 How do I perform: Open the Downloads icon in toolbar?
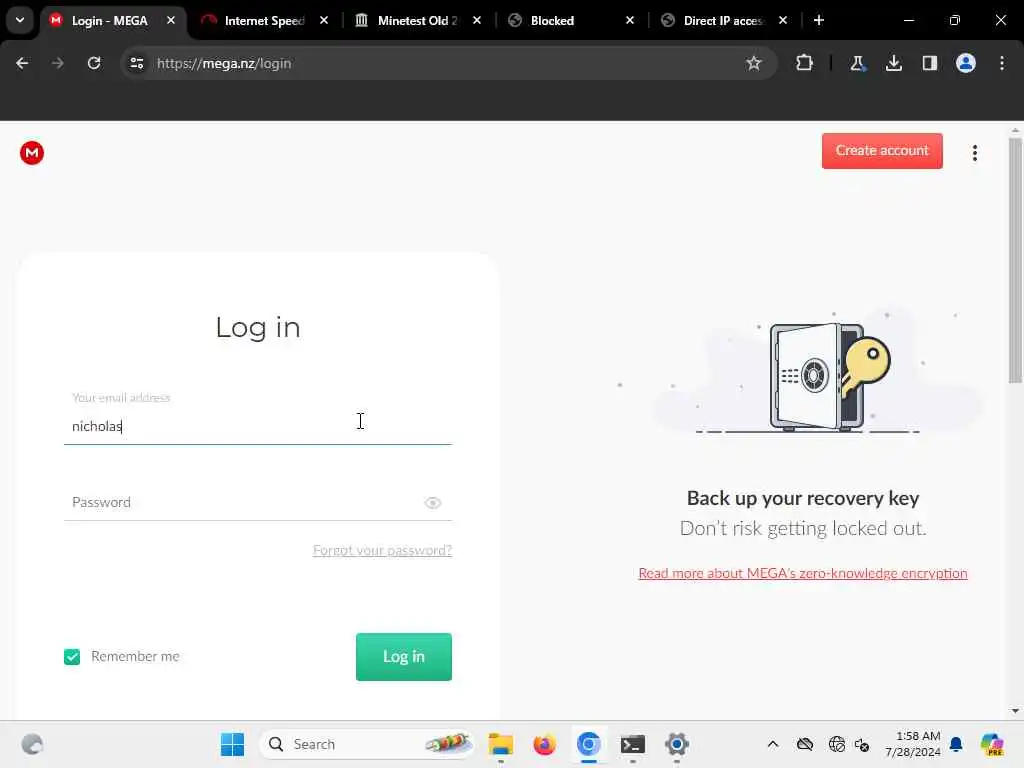[x=893, y=63]
